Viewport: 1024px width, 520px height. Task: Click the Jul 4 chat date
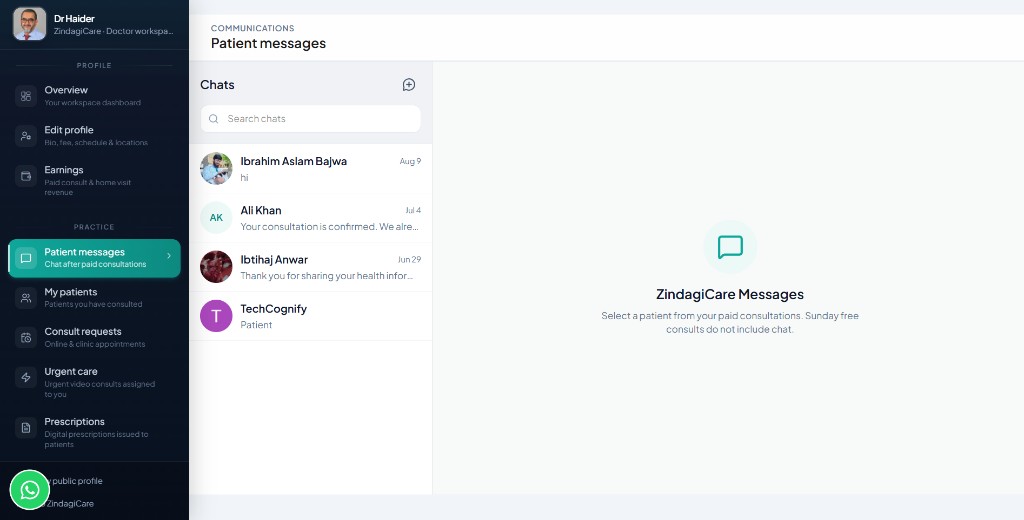(413, 210)
